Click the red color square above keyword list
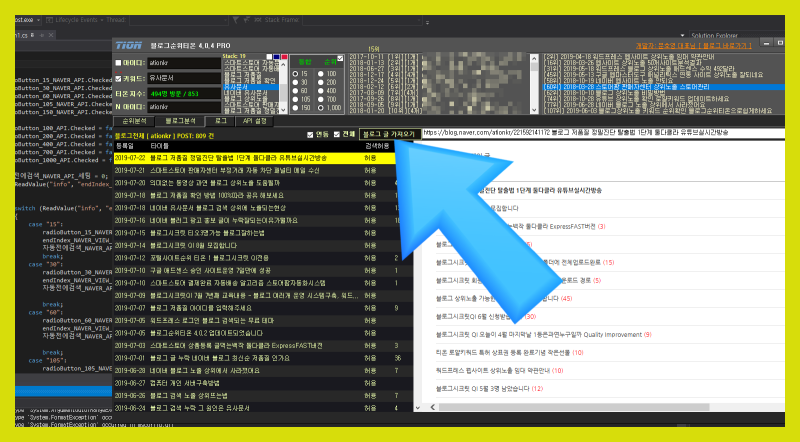 [284, 57]
